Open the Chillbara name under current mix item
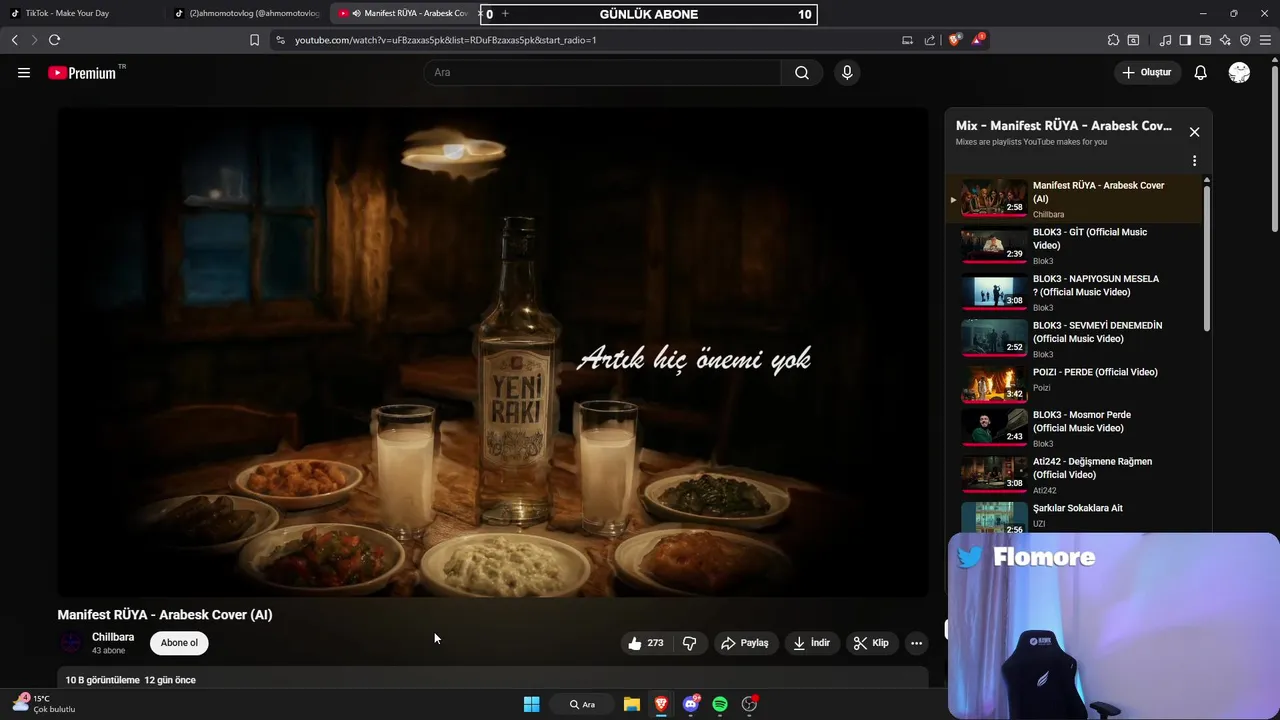This screenshot has width=1280, height=720. (1048, 214)
